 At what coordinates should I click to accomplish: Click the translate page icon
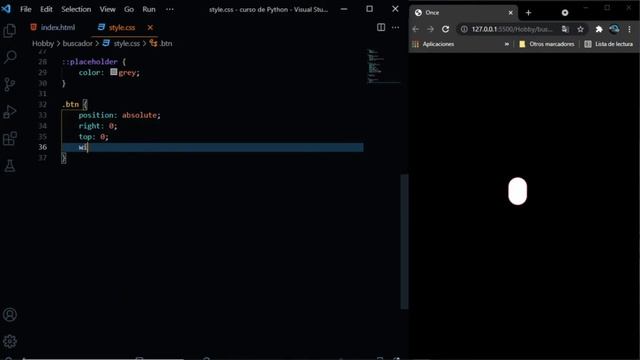coord(565,29)
